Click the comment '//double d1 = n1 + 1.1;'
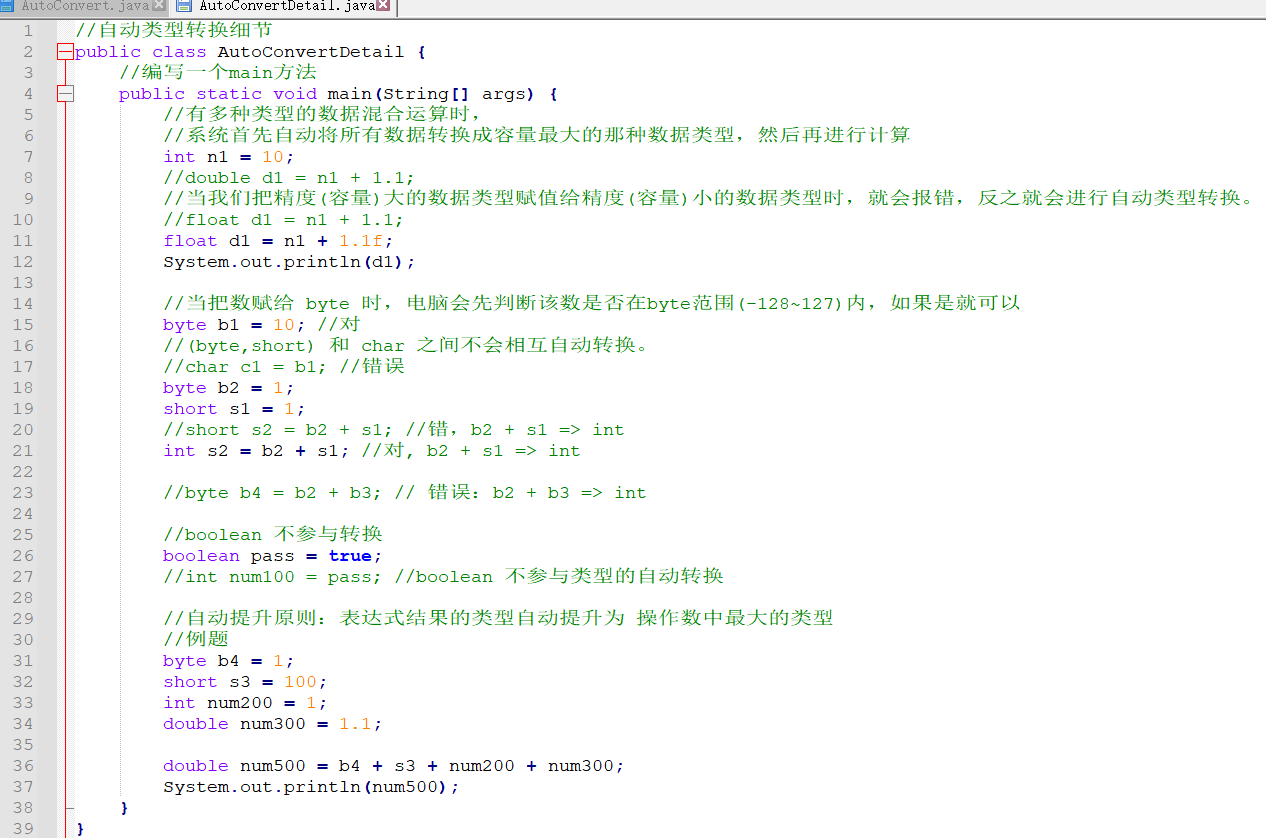Viewport: 1266px width, 838px height. (x=289, y=178)
